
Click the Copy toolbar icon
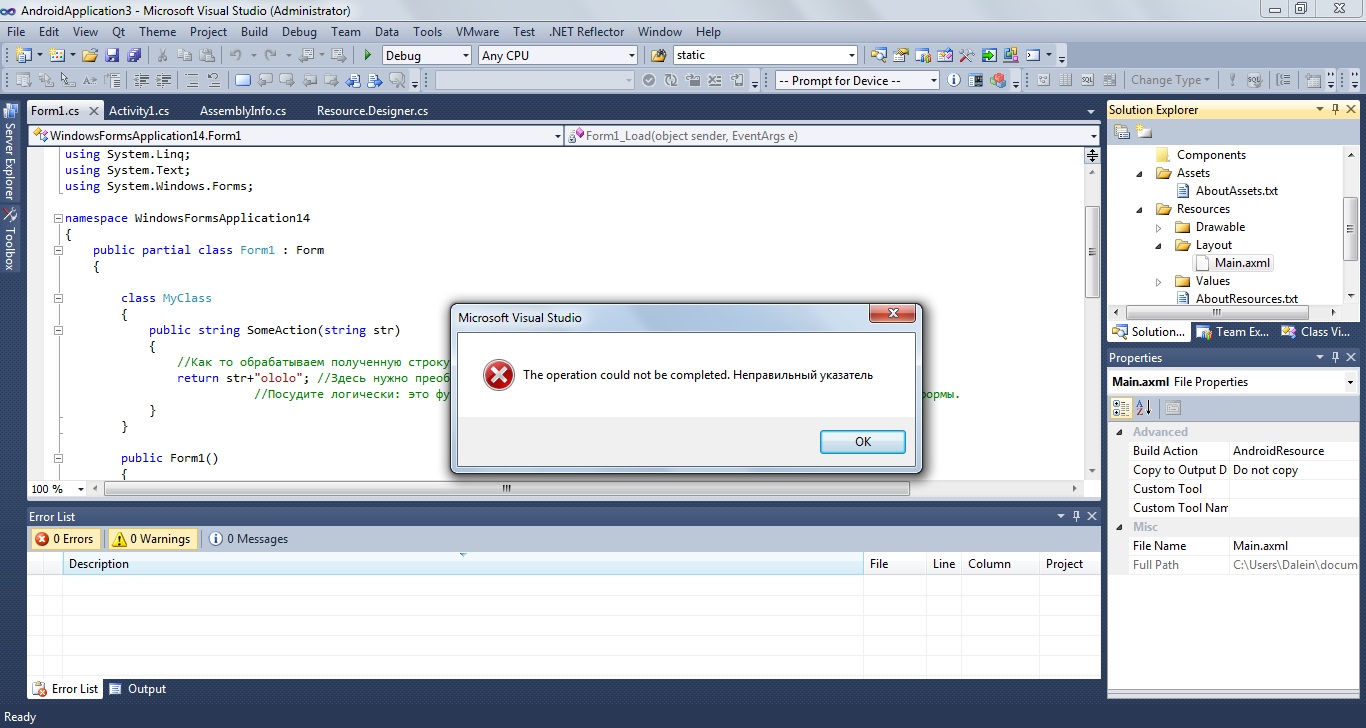pos(185,55)
